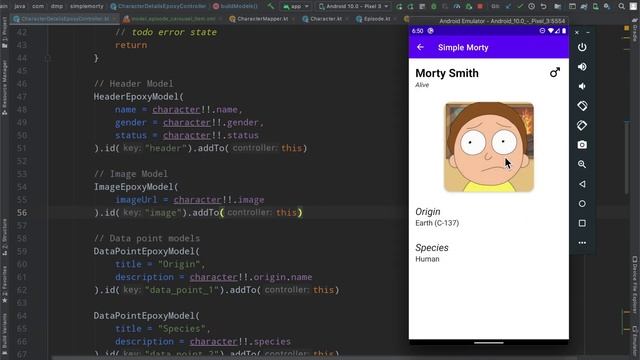Screen dimensions: 640x360
Task: Open emulator extended controls three dots
Action: point(582,243)
